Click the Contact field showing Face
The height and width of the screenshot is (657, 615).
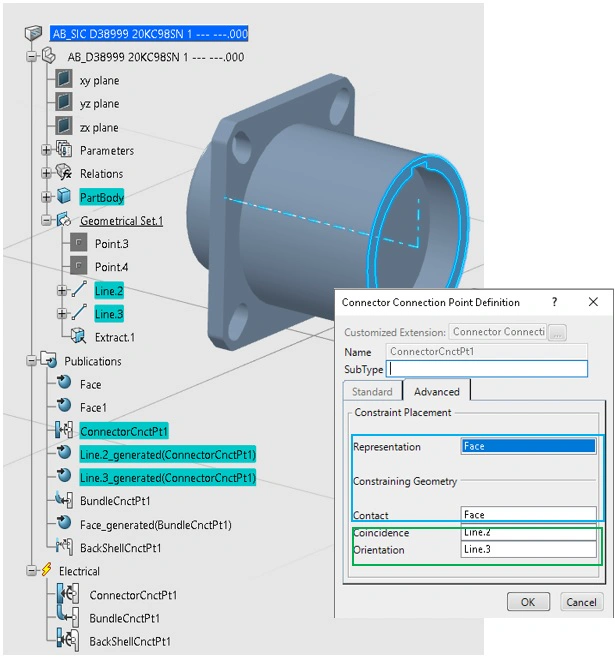(528, 514)
